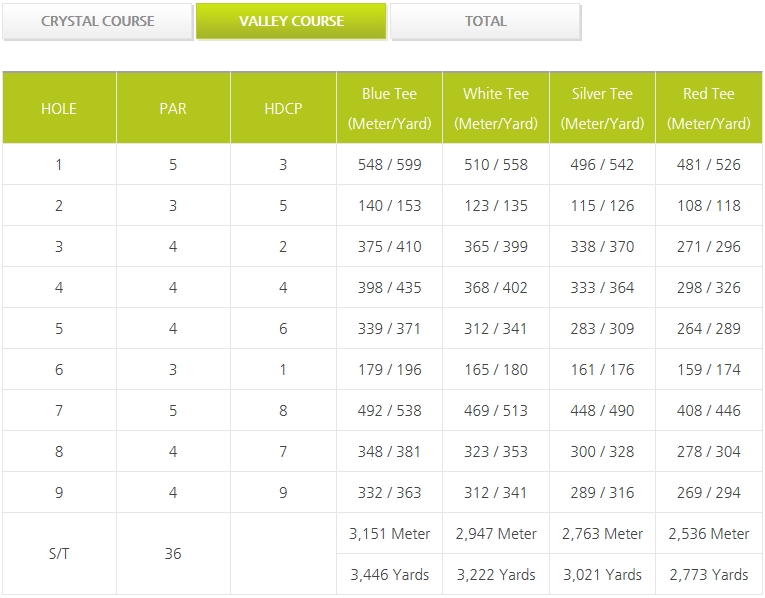Image resolution: width=765 pixels, height=598 pixels.
Task: Open the Total tab
Action: coord(485,21)
